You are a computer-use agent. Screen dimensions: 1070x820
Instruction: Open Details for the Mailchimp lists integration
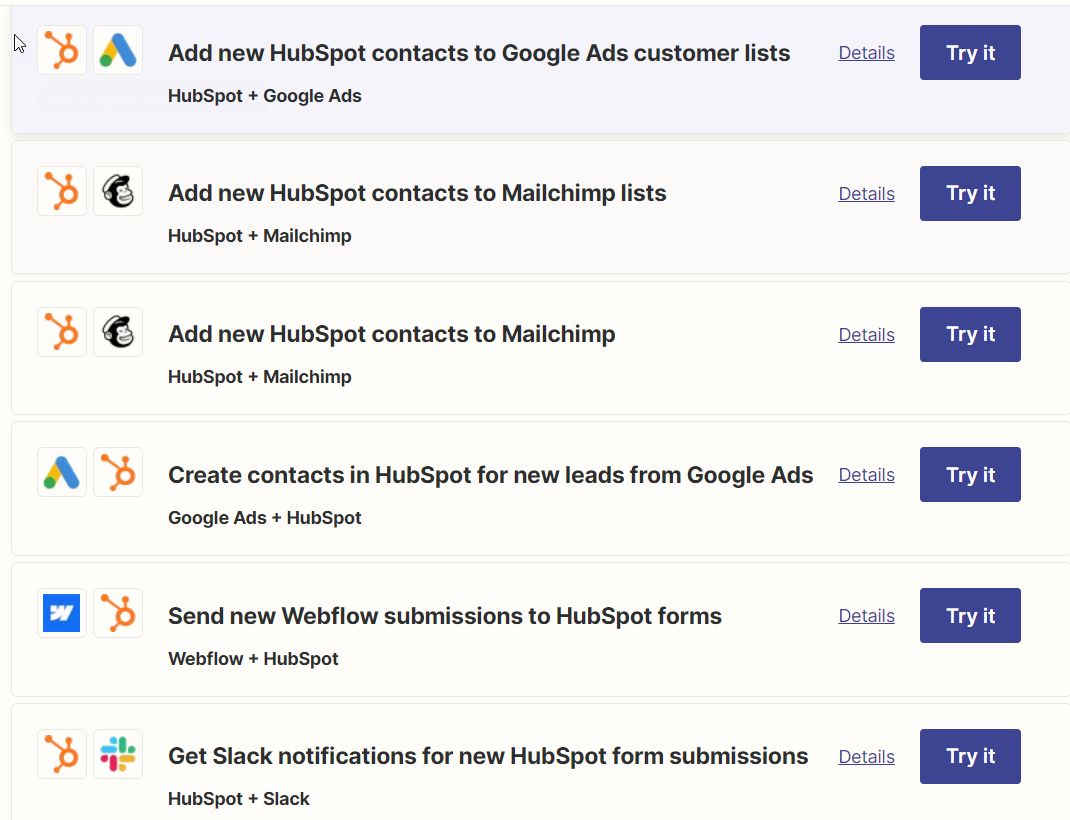tap(866, 194)
